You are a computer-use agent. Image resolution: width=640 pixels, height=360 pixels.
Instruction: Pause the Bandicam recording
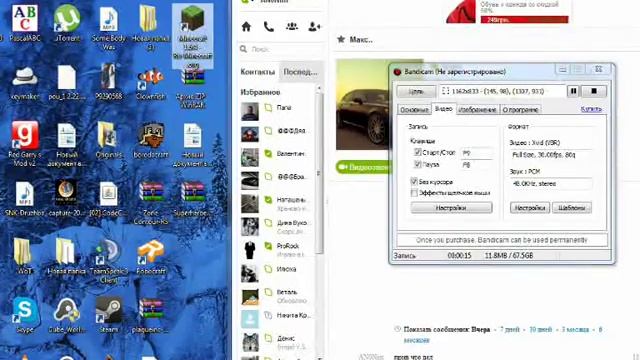tap(573, 91)
